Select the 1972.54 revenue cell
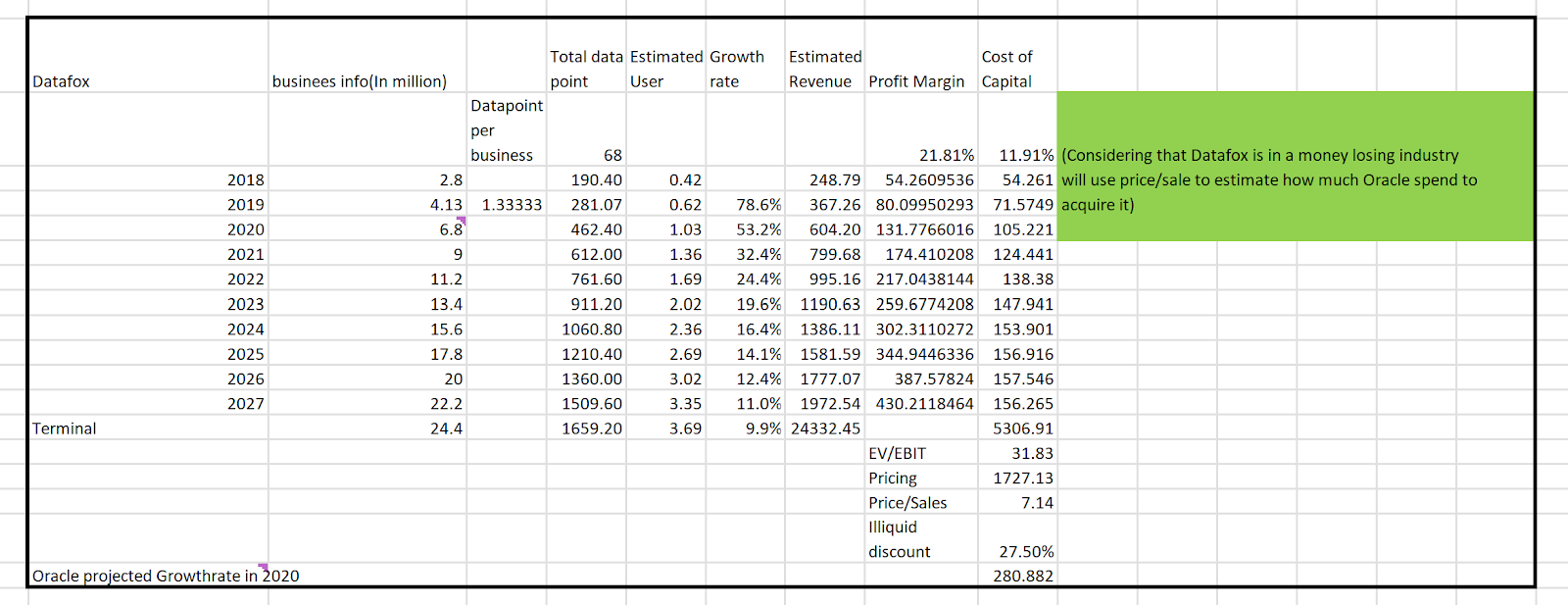The height and width of the screenshot is (605, 1568). [825, 403]
